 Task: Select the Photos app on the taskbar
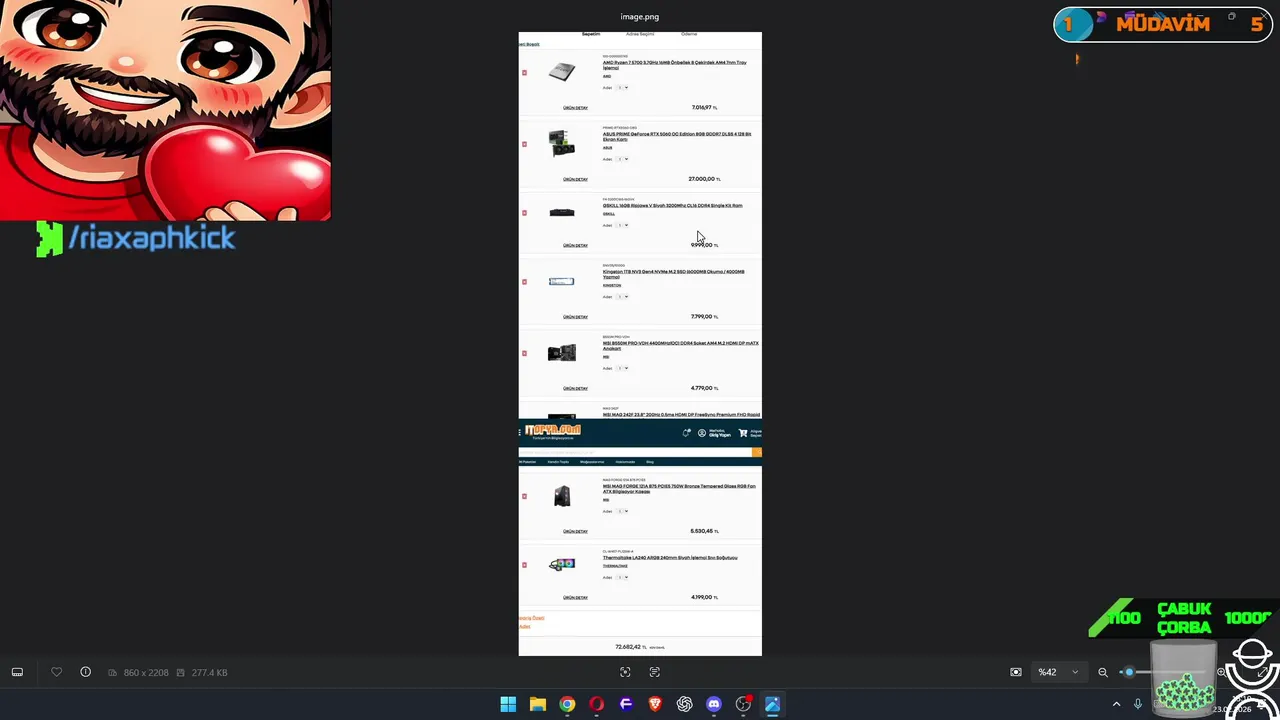(773, 704)
